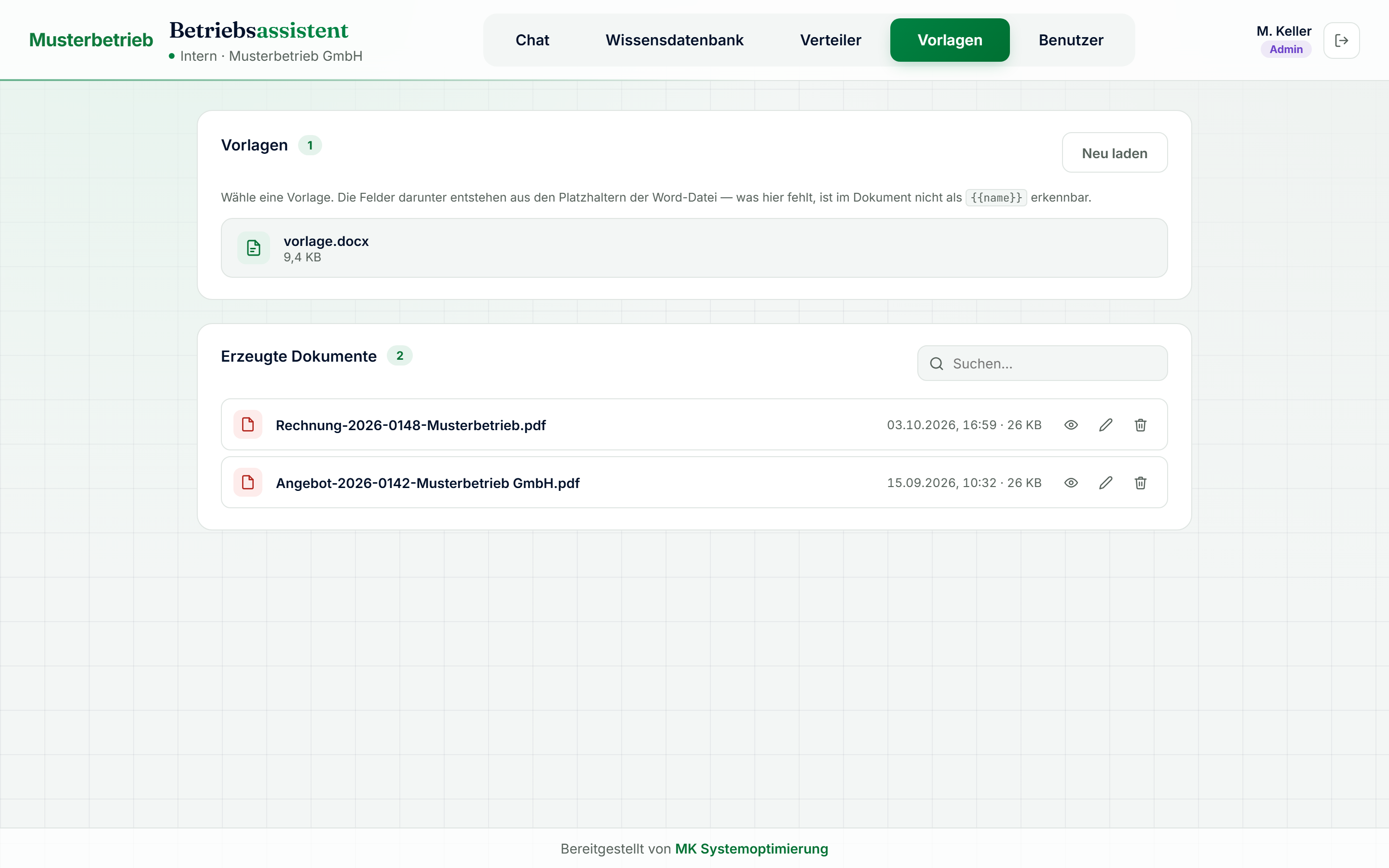Click the Betriebsassistent title

[259, 30]
